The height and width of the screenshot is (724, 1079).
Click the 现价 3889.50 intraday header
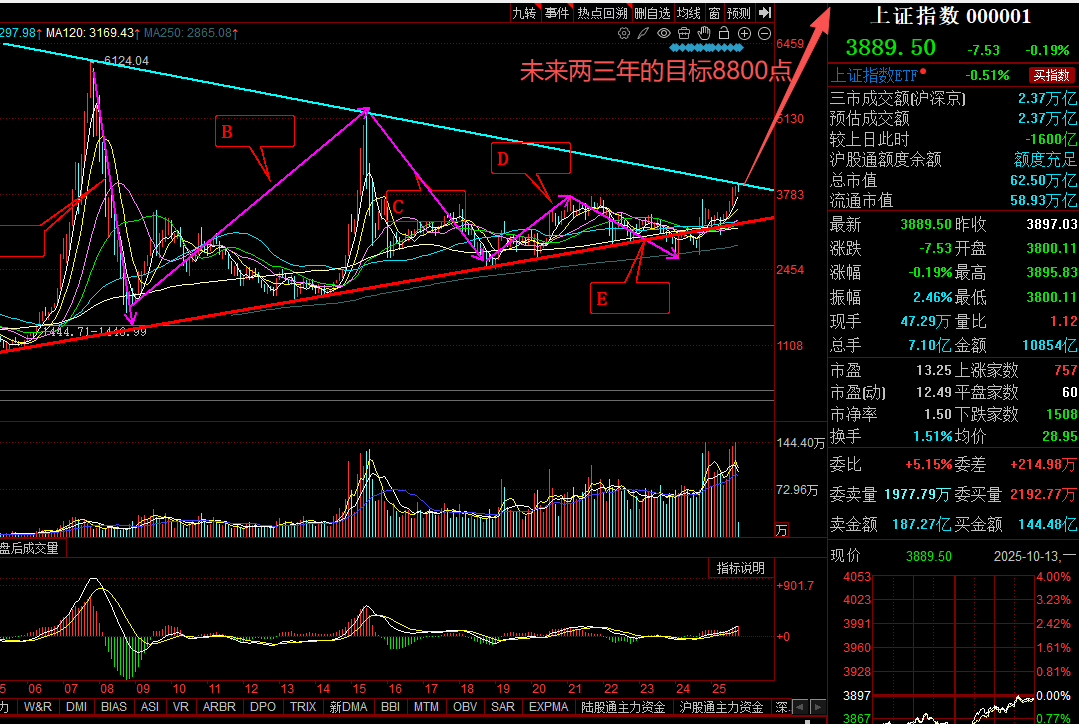(891, 556)
